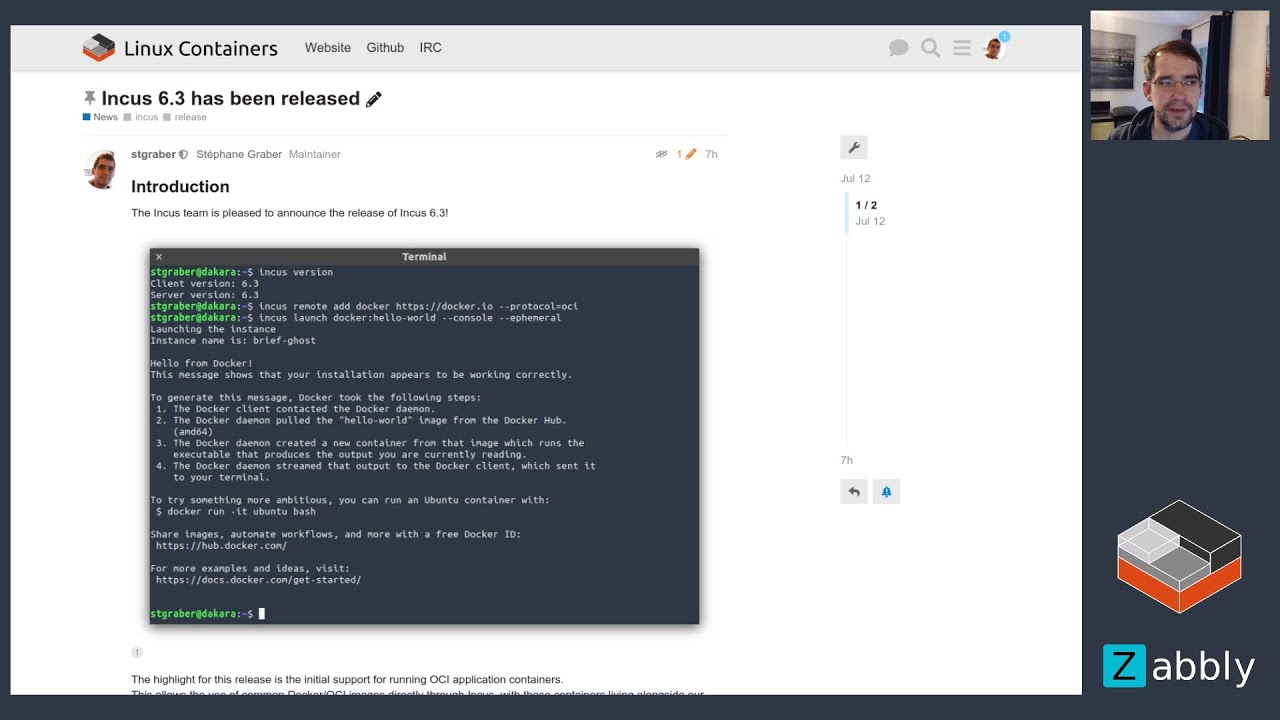Image resolution: width=1280 pixels, height=720 pixels.
Task: Open the Website menu link
Action: coord(328,48)
